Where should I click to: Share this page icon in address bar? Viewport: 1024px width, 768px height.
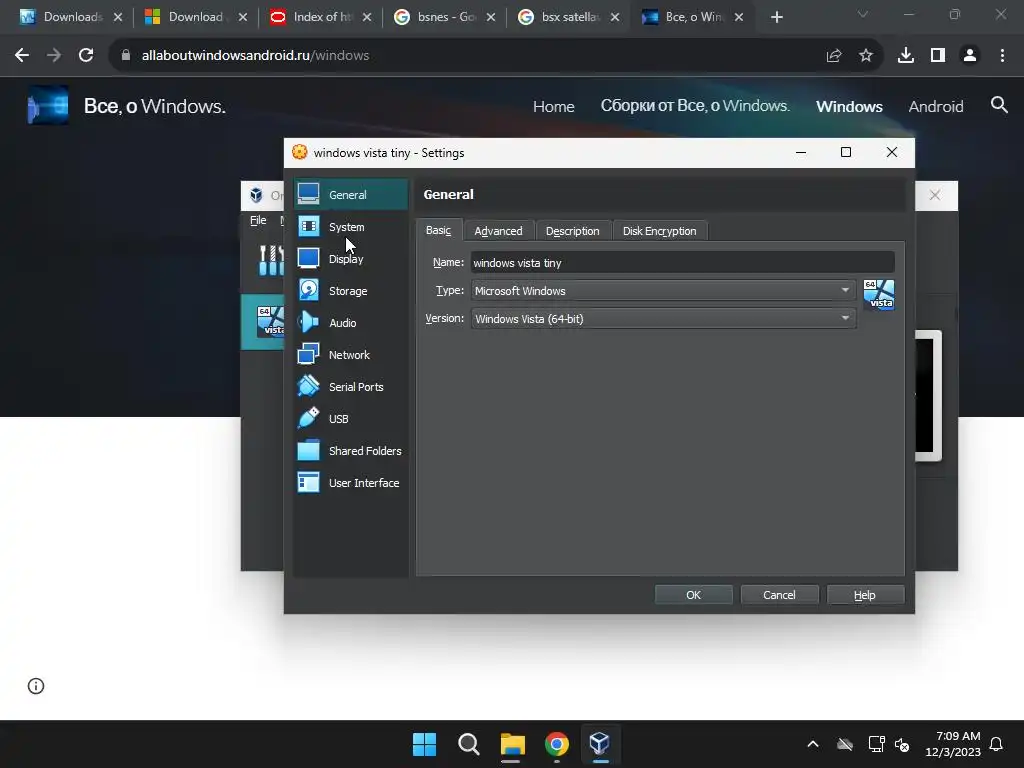pos(834,56)
